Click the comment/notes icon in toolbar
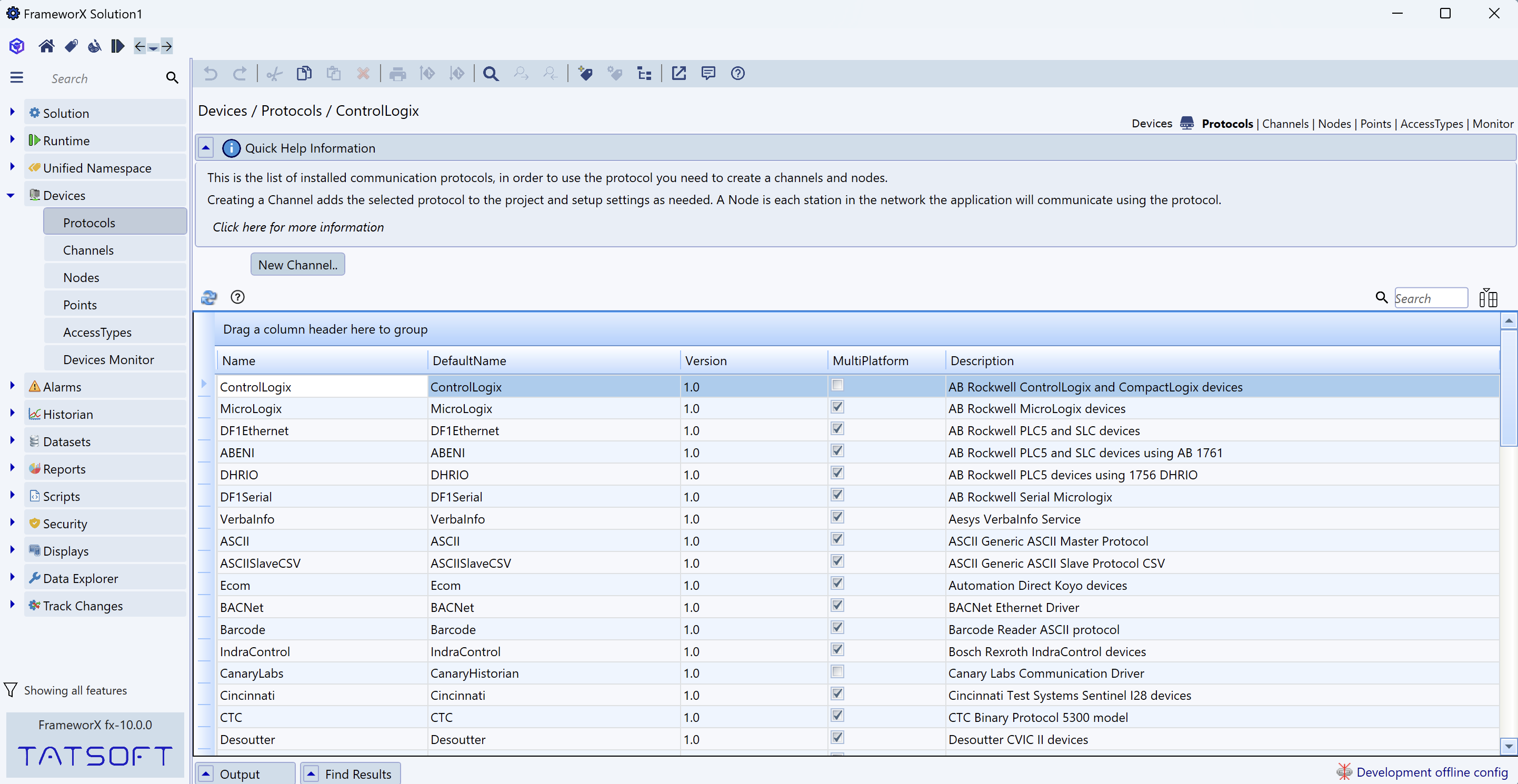This screenshot has height=784, width=1518. (x=708, y=74)
